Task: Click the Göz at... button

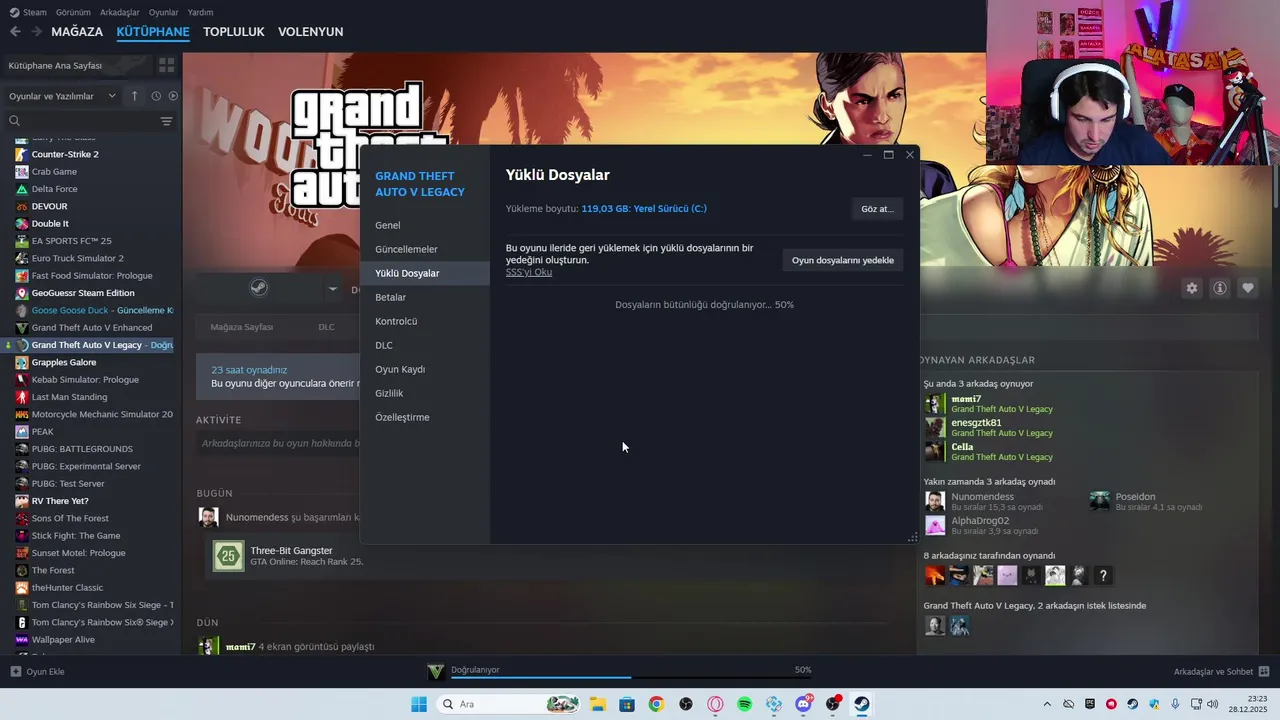Action: (877, 209)
